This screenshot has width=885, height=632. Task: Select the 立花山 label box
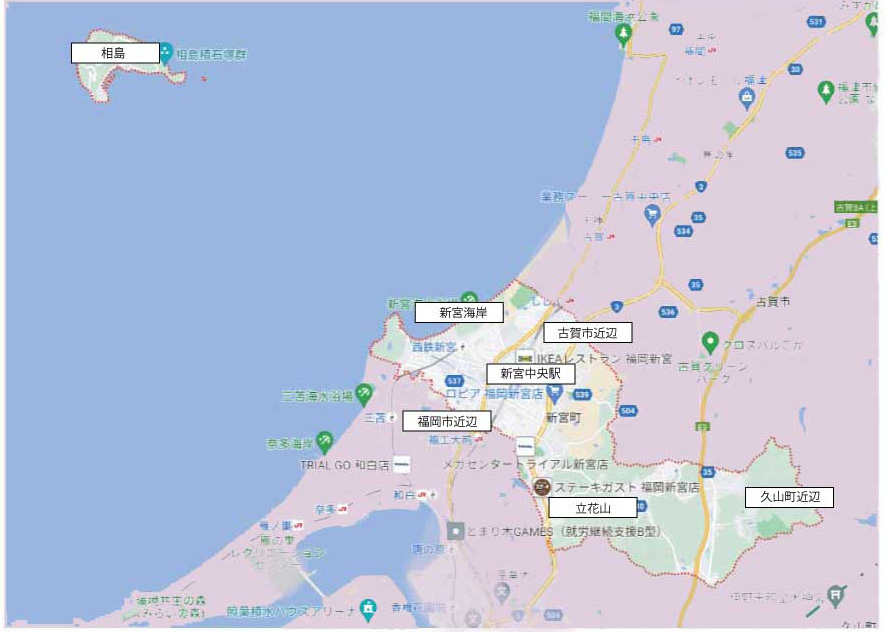592,508
